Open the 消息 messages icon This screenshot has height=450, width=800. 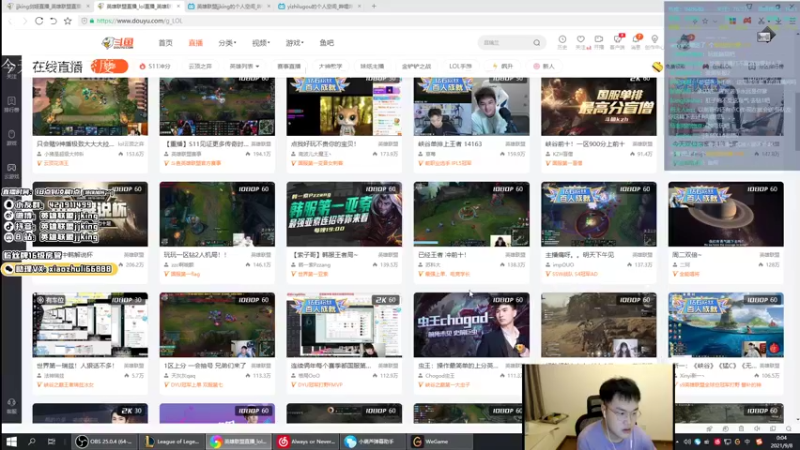[636, 42]
